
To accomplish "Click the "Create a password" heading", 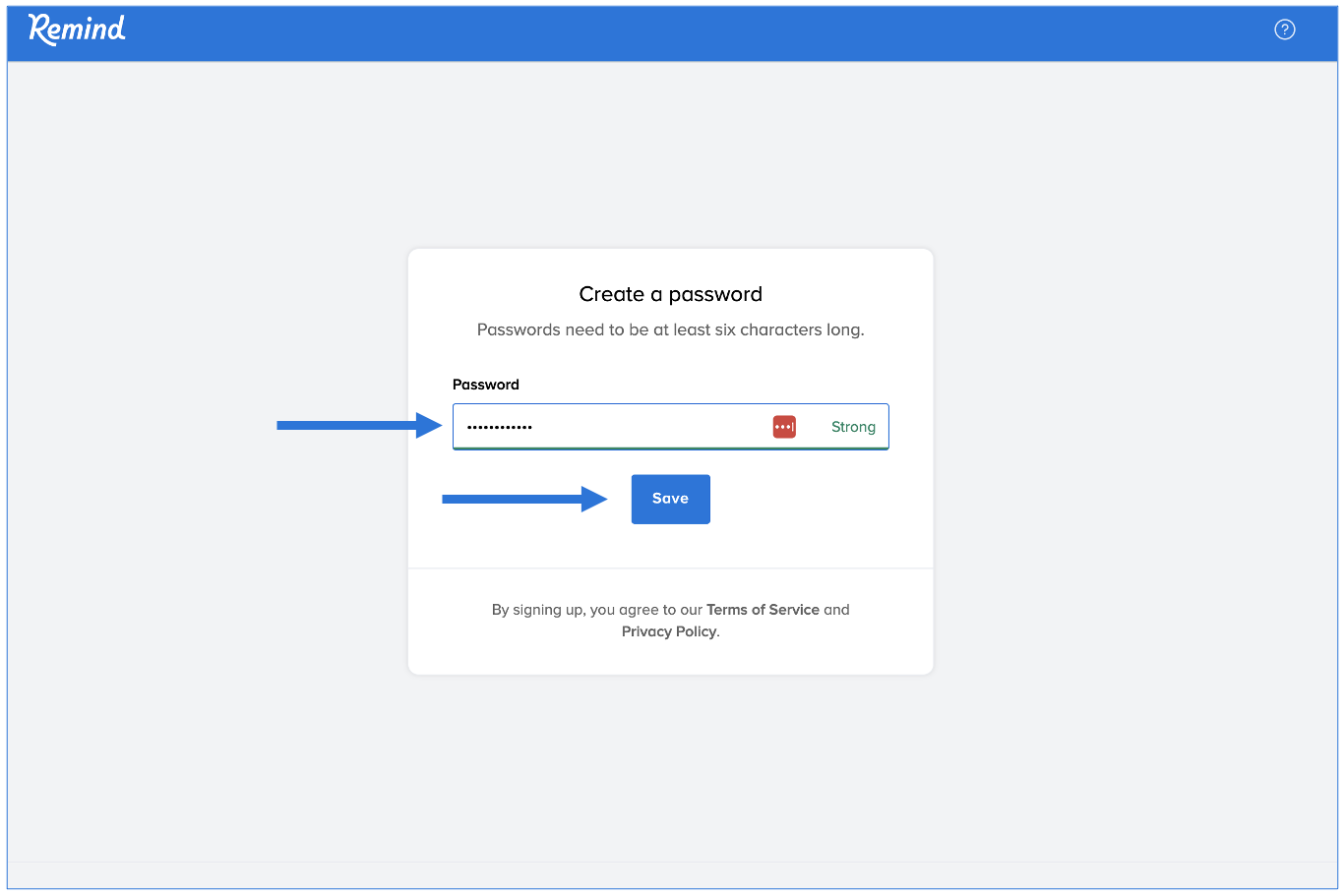I will [670, 294].
